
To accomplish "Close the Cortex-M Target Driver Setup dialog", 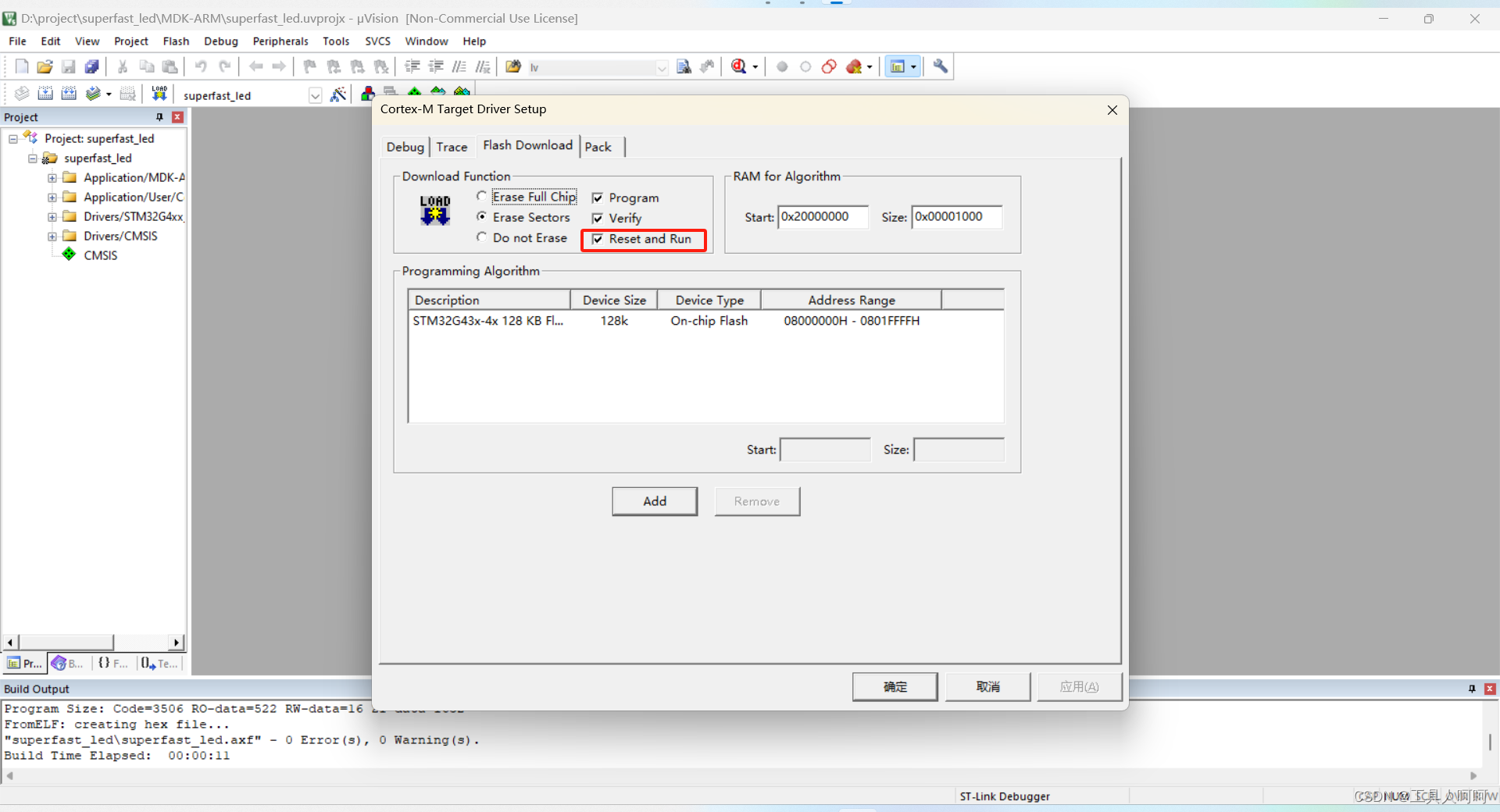I will tap(1112, 110).
